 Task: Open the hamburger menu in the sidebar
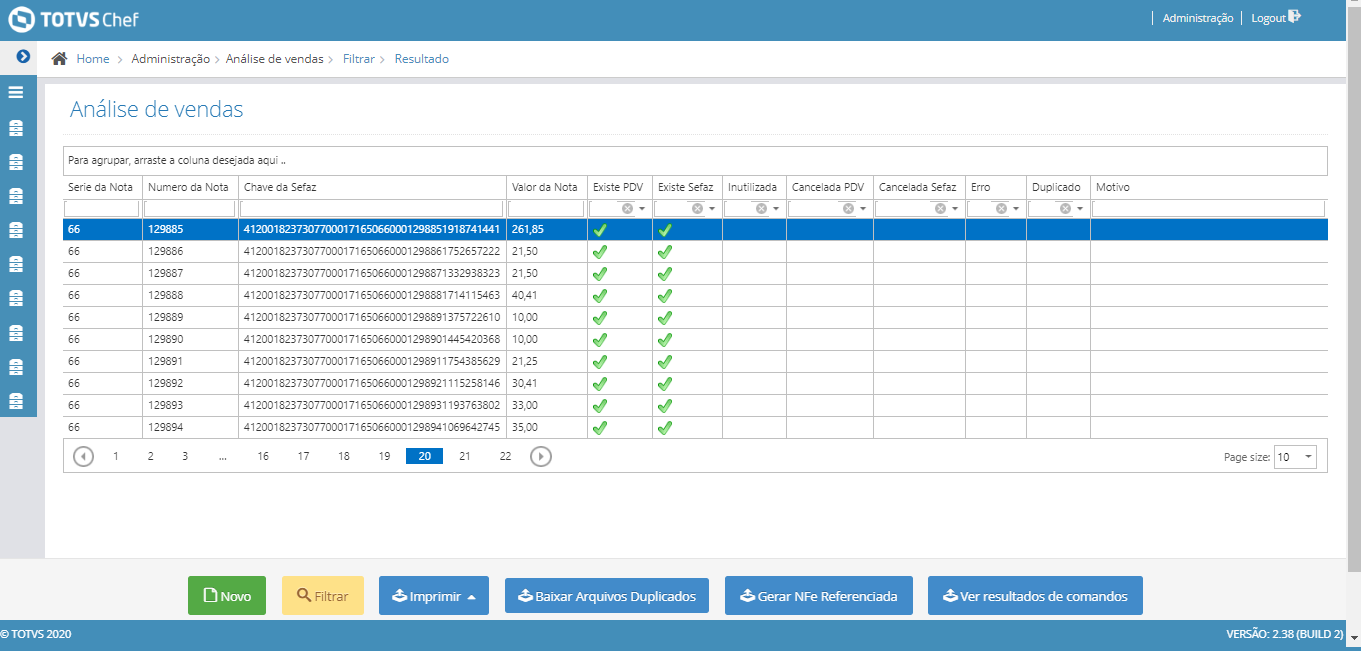pyautogui.click(x=16, y=91)
